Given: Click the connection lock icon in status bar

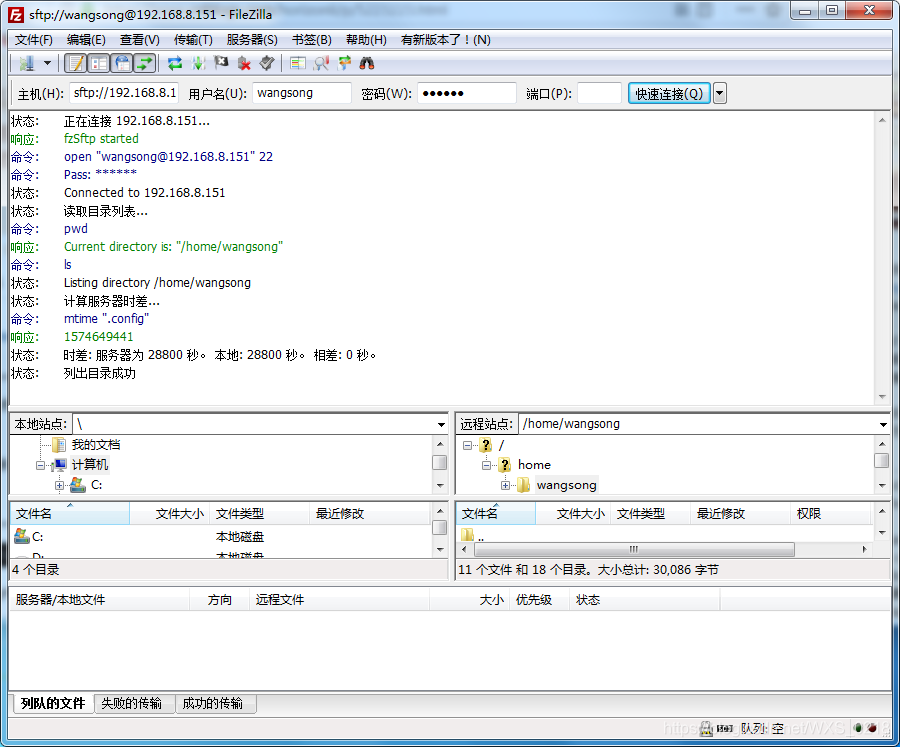Looking at the screenshot, I should click(x=706, y=728).
